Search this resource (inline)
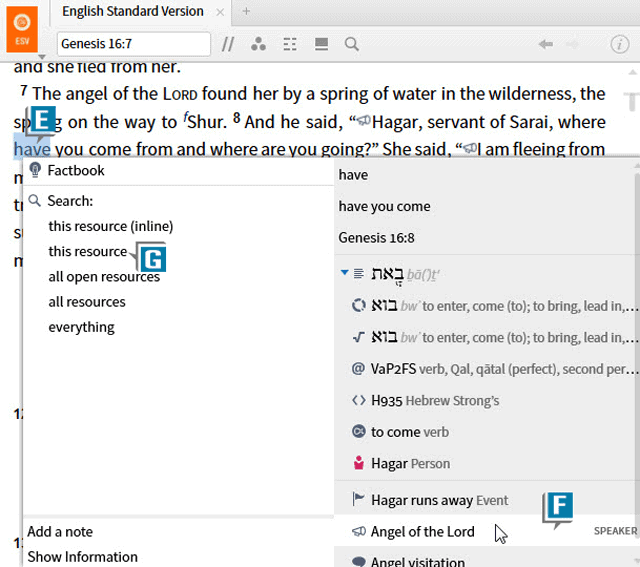 click(111, 226)
